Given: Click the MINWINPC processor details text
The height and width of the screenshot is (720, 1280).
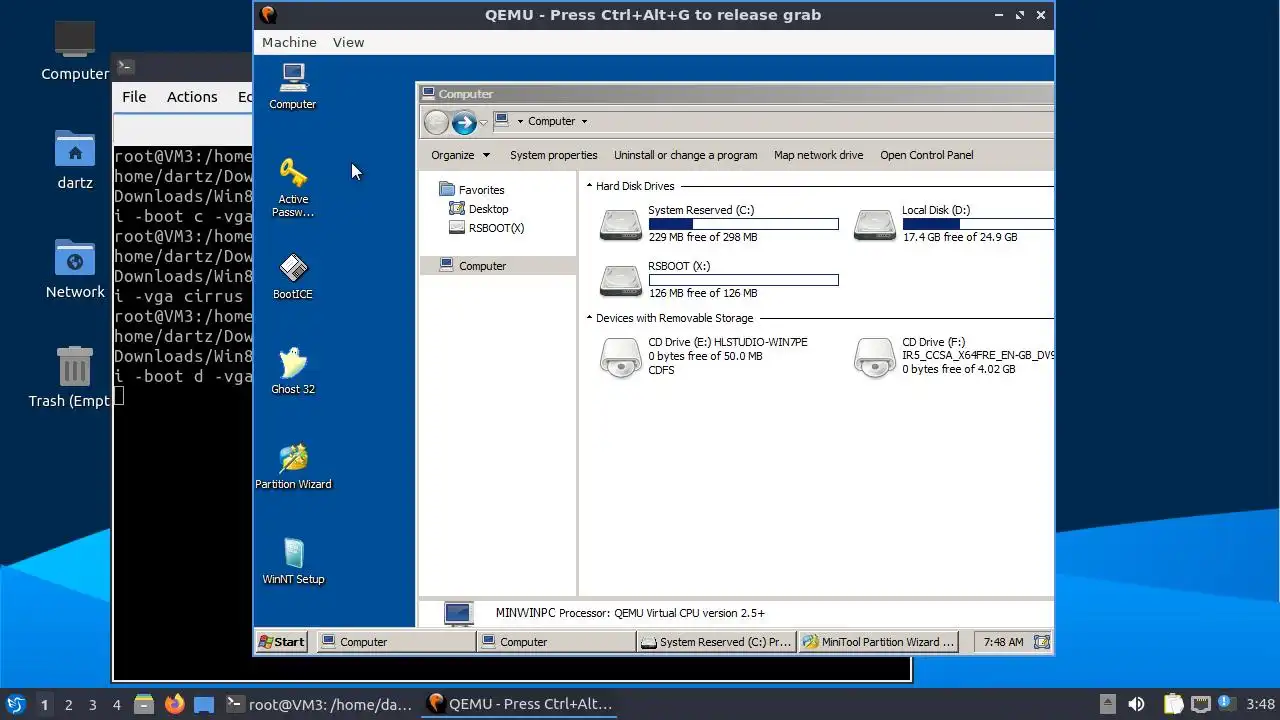Looking at the screenshot, I should 630,613.
